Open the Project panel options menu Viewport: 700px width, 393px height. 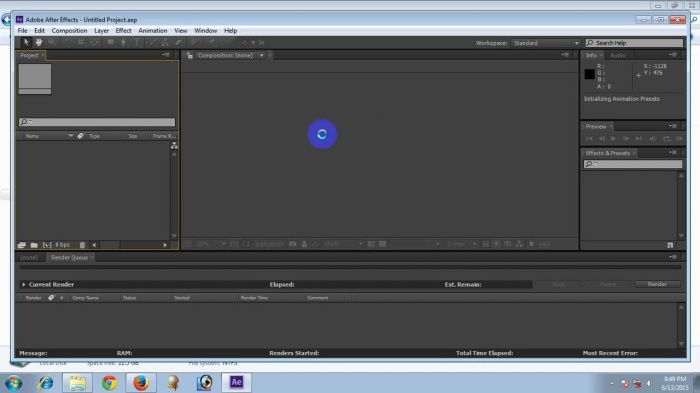166,55
